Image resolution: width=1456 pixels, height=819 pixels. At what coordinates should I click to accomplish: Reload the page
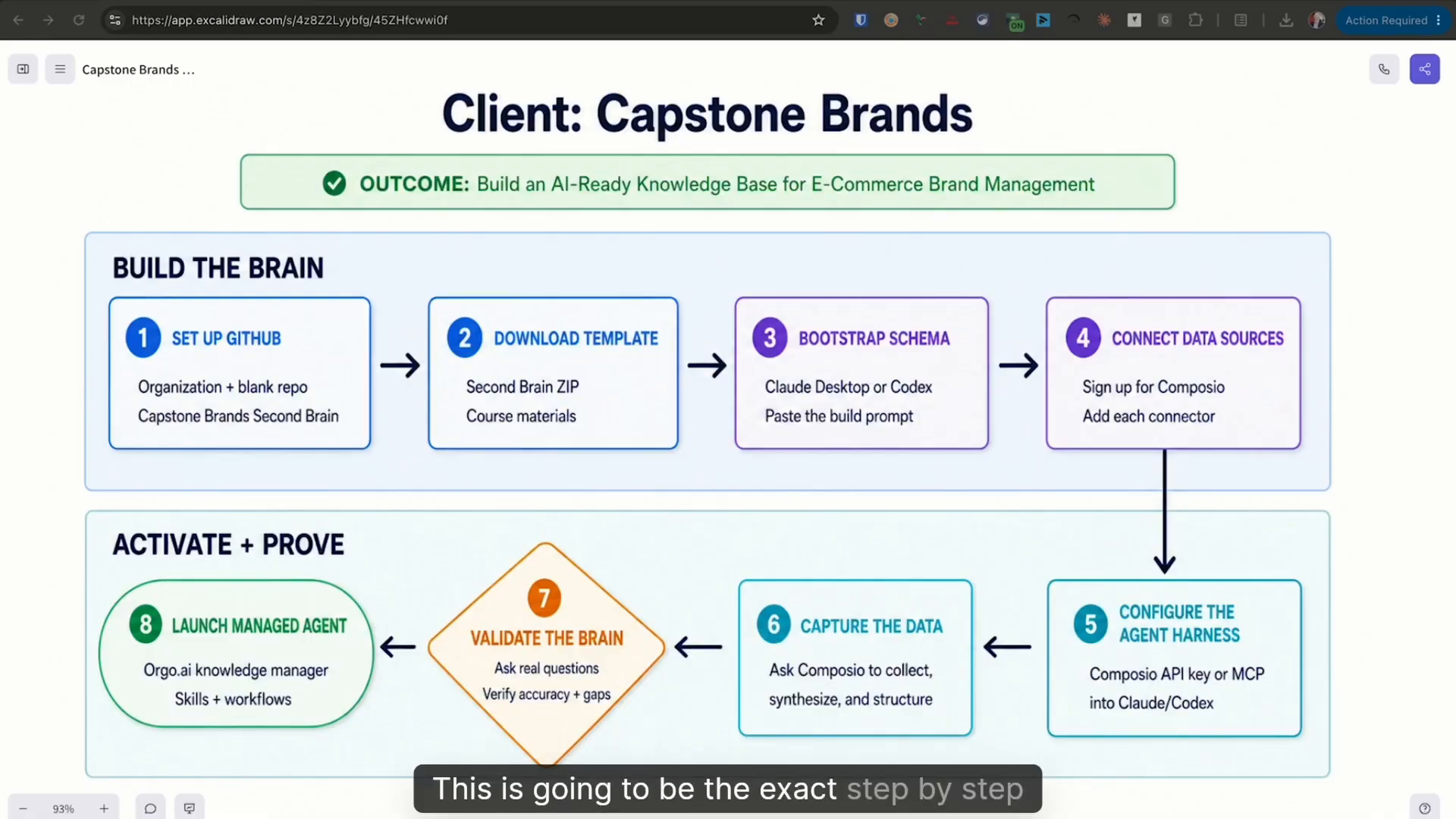79,20
